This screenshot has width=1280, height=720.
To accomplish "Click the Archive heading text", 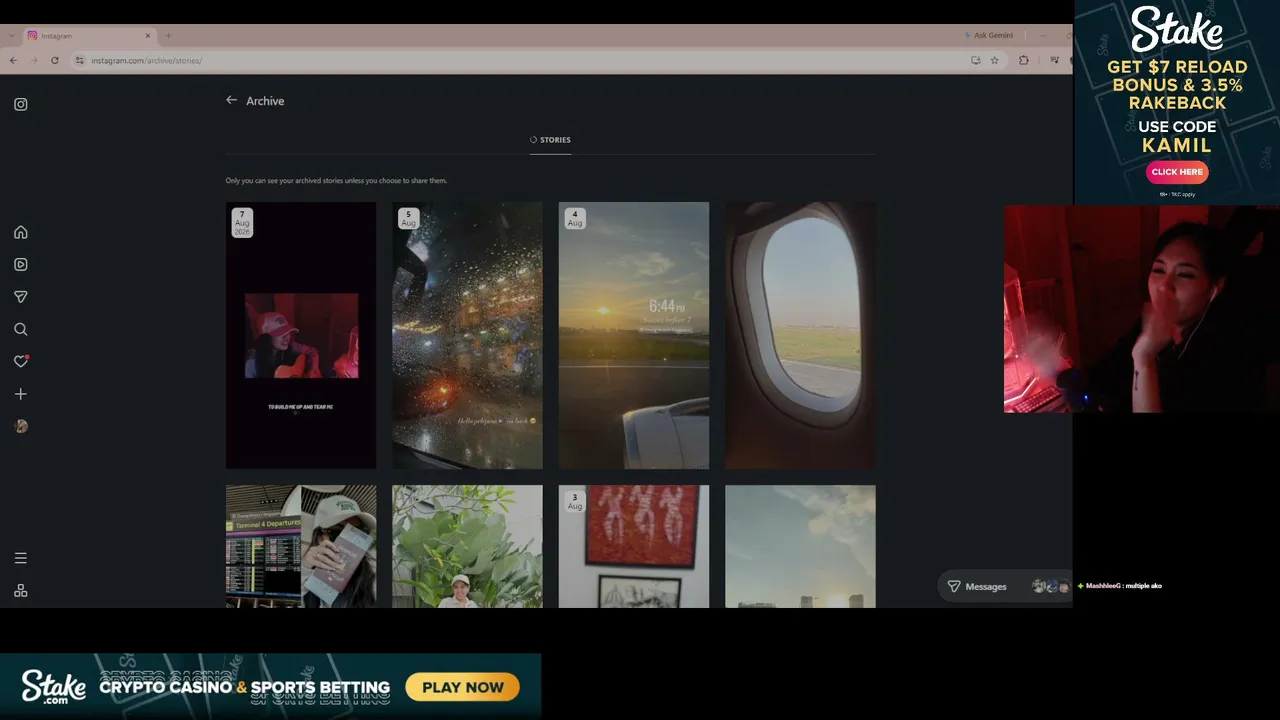I will (x=265, y=101).
